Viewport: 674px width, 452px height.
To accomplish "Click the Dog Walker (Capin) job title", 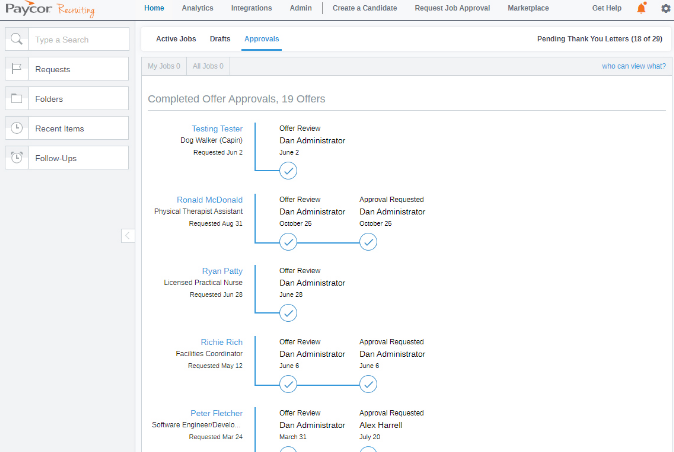I will pyautogui.click(x=211, y=140).
